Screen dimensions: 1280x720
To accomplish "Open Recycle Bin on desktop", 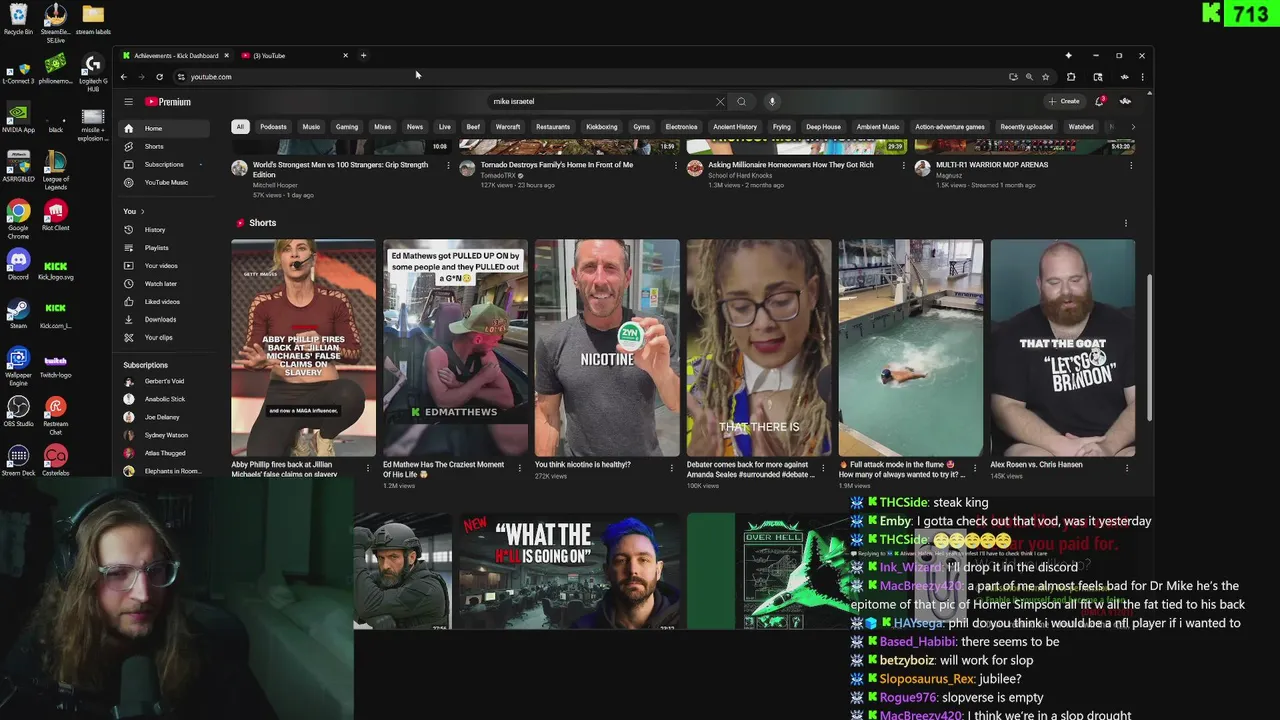I will point(18,19).
